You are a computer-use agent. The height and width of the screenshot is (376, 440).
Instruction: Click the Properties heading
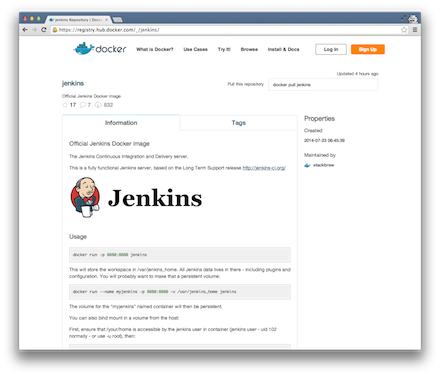[319, 119]
